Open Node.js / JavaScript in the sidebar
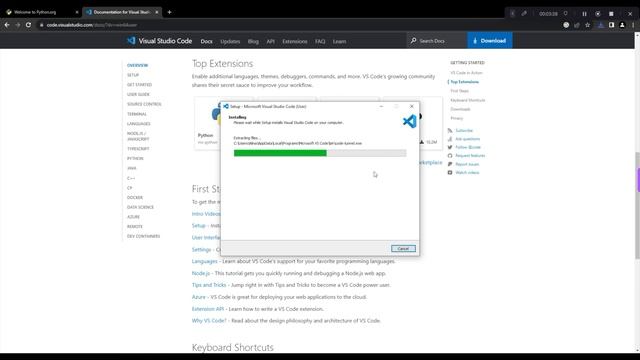The width and height of the screenshot is (640, 360). coord(138,136)
